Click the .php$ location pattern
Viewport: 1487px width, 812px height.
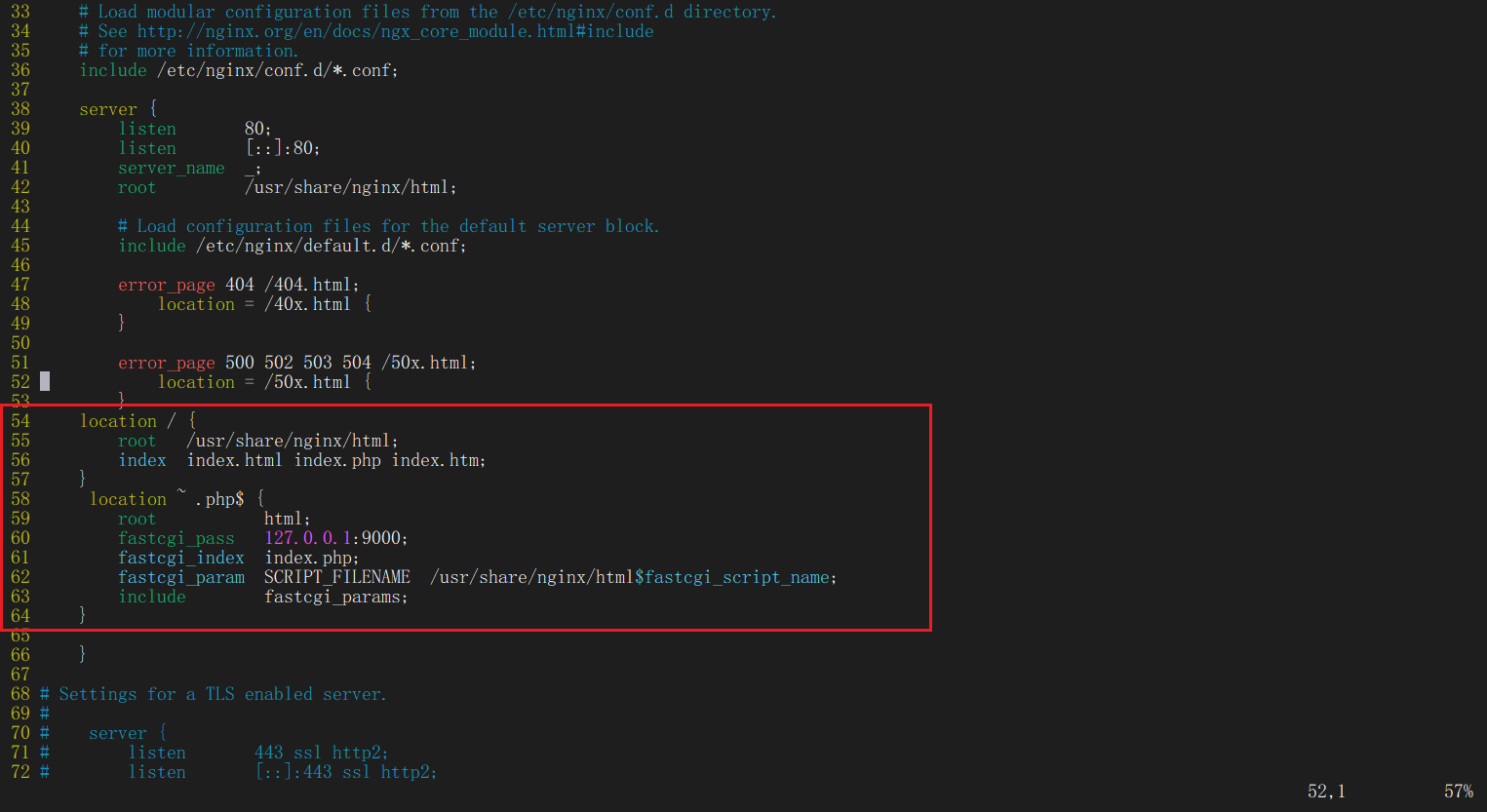219,499
